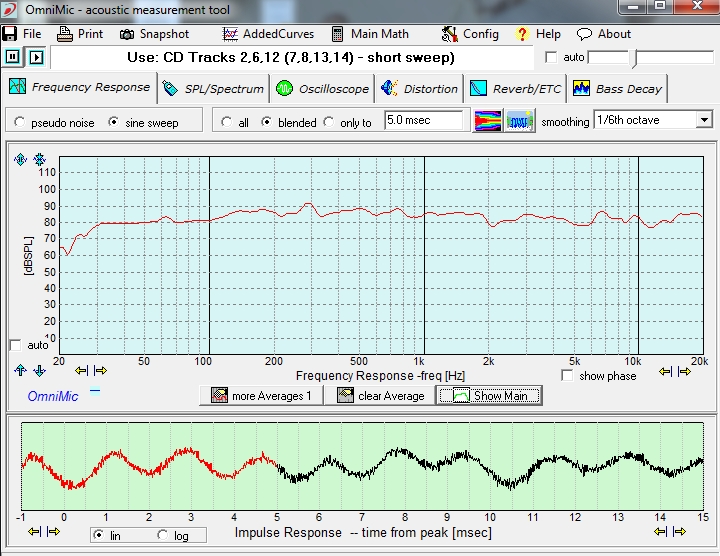Open the Help menu
The width and height of the screenshot is (720, 556).
538,34
